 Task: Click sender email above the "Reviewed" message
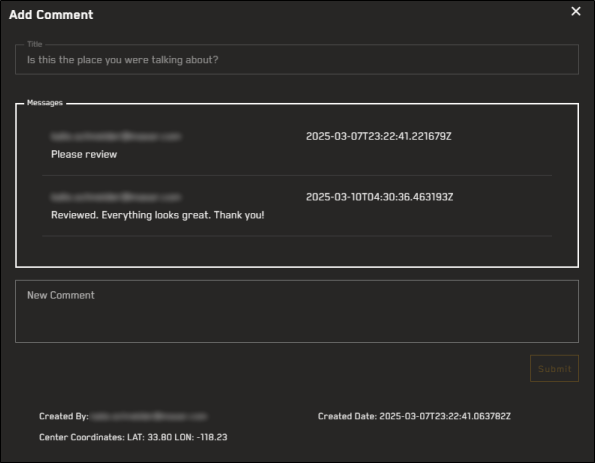[x=116, y=197]
